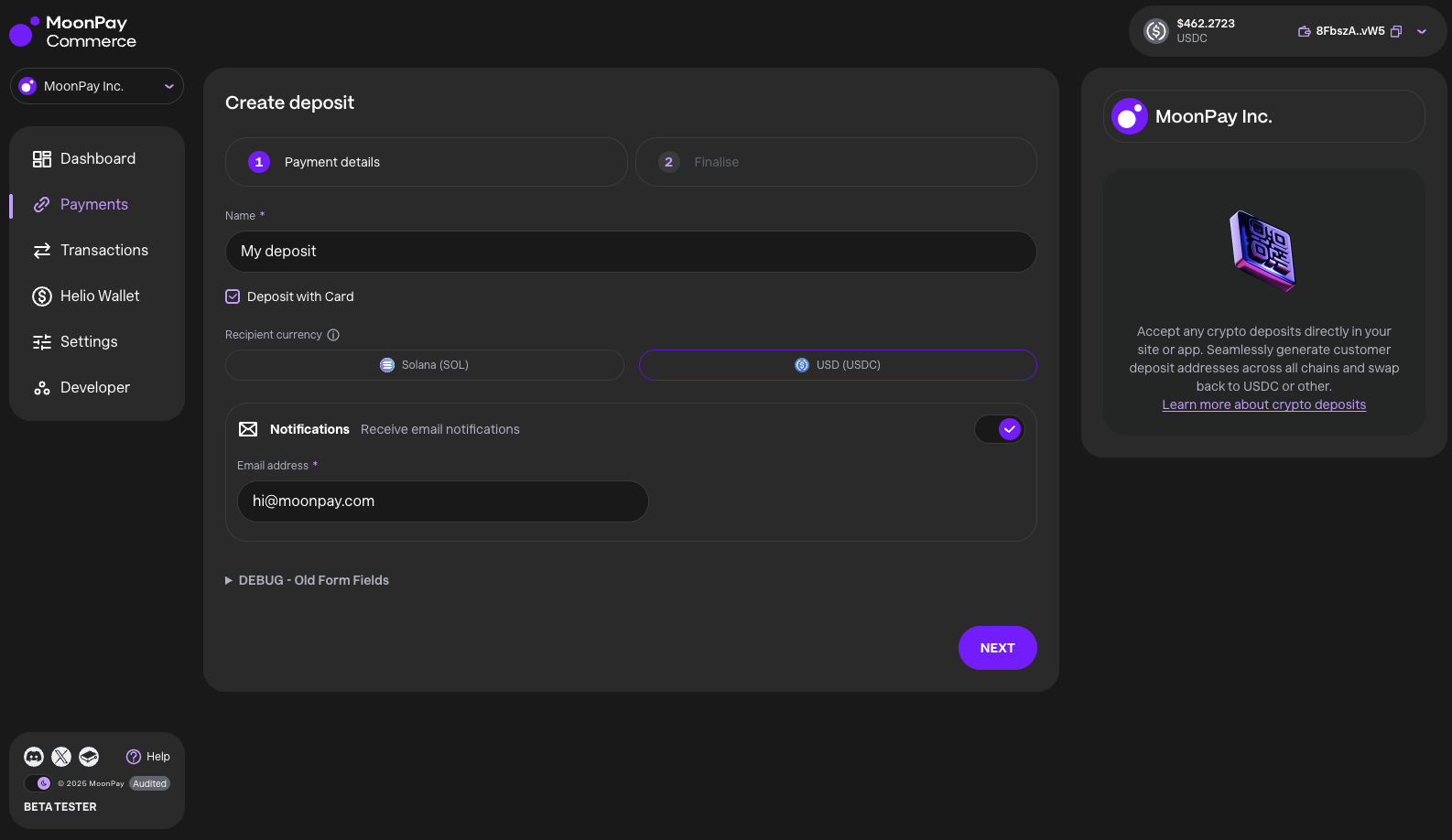
Task: Click the Create deposit heading
Action: 289,102
